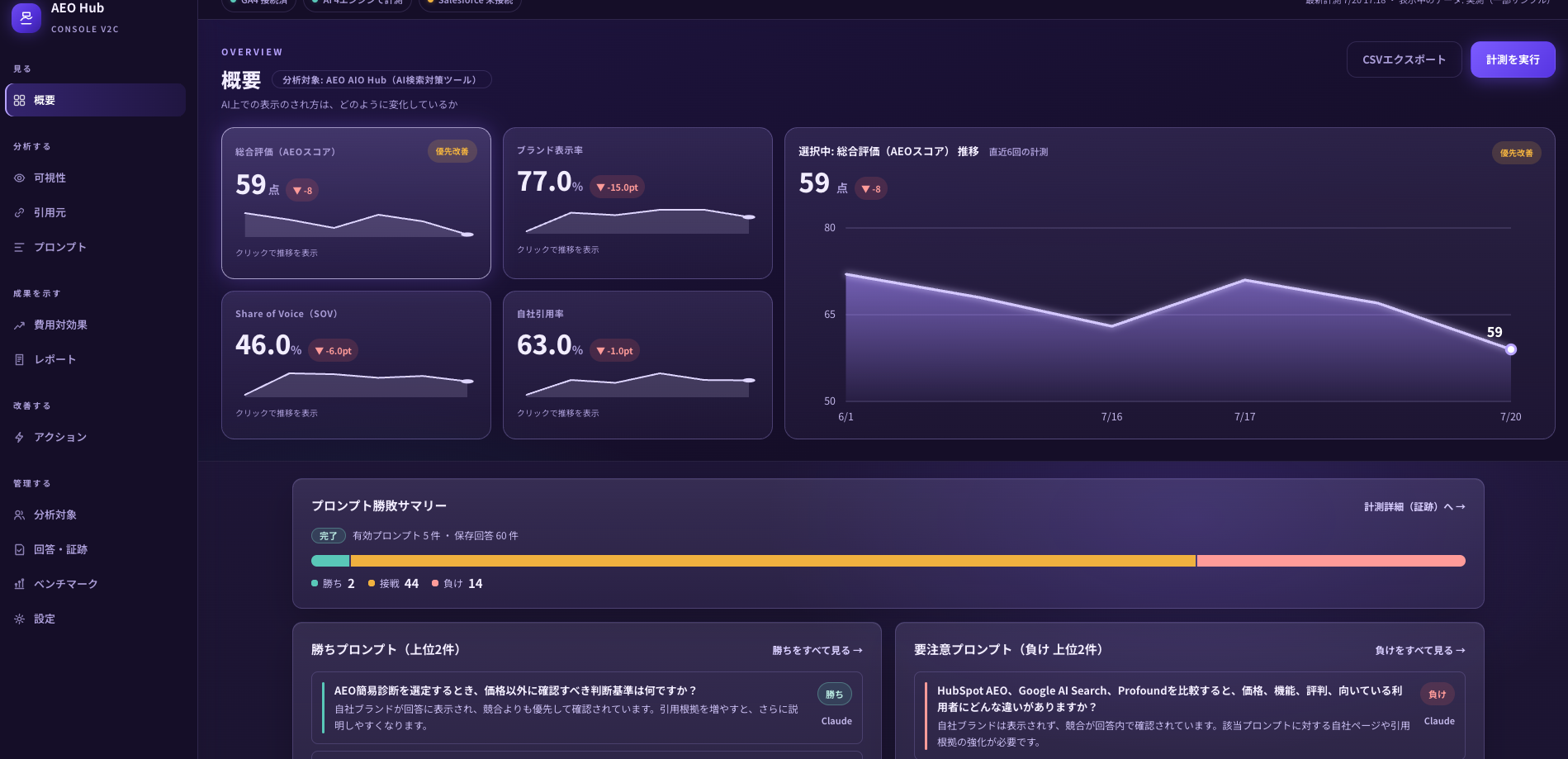Select the Share of Voice（SOV）card
The width and height of the screenshot is (1568, 759).
356,365
